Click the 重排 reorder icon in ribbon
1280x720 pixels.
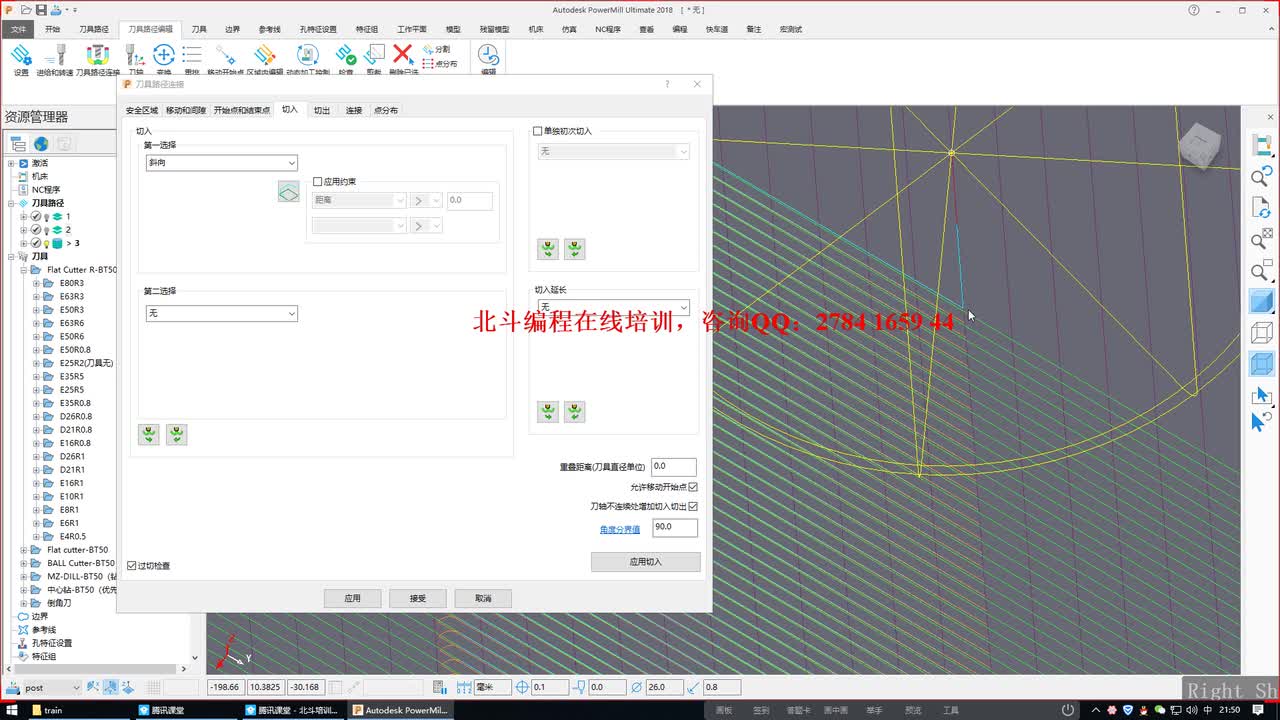coord(192,55)
